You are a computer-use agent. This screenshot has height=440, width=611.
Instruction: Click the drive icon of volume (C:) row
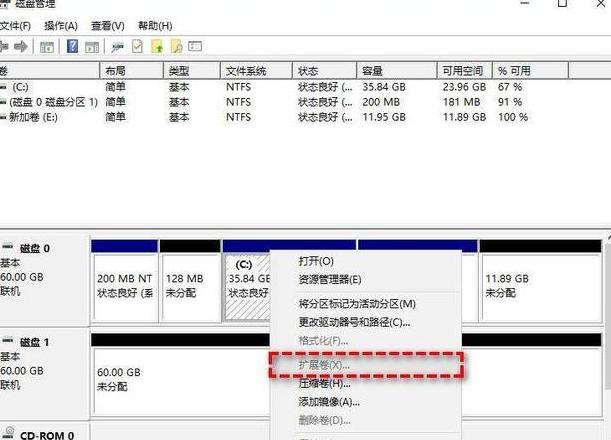3,87
